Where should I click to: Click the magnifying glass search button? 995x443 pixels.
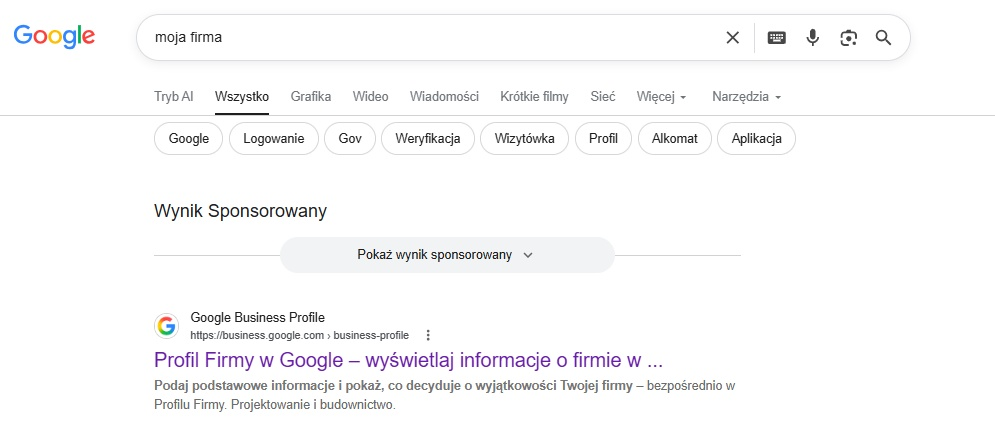(883, 37)
